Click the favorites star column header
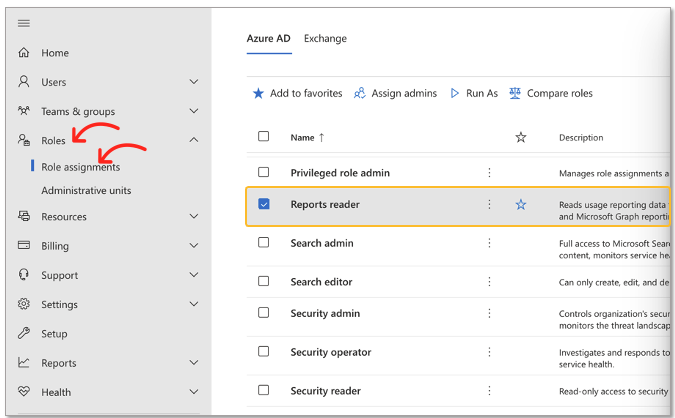The image size is (675, 418). pos(521,138)
